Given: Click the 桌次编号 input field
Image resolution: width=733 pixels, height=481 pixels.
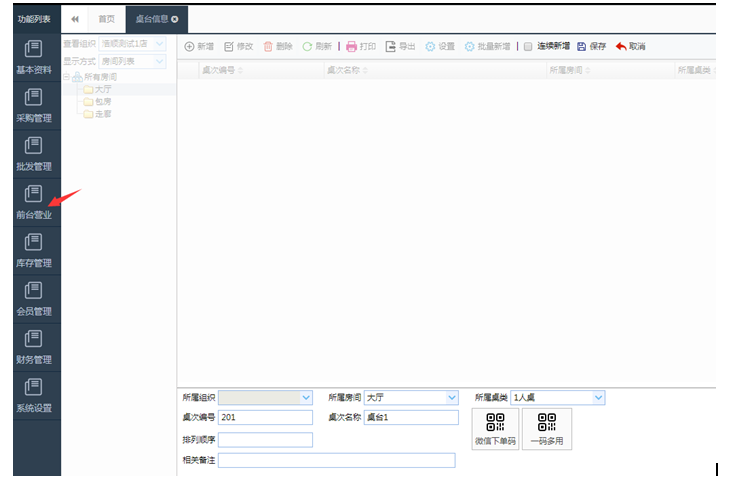Looking at the screenshot, I should pyautogui.click(x=265, y=417).
